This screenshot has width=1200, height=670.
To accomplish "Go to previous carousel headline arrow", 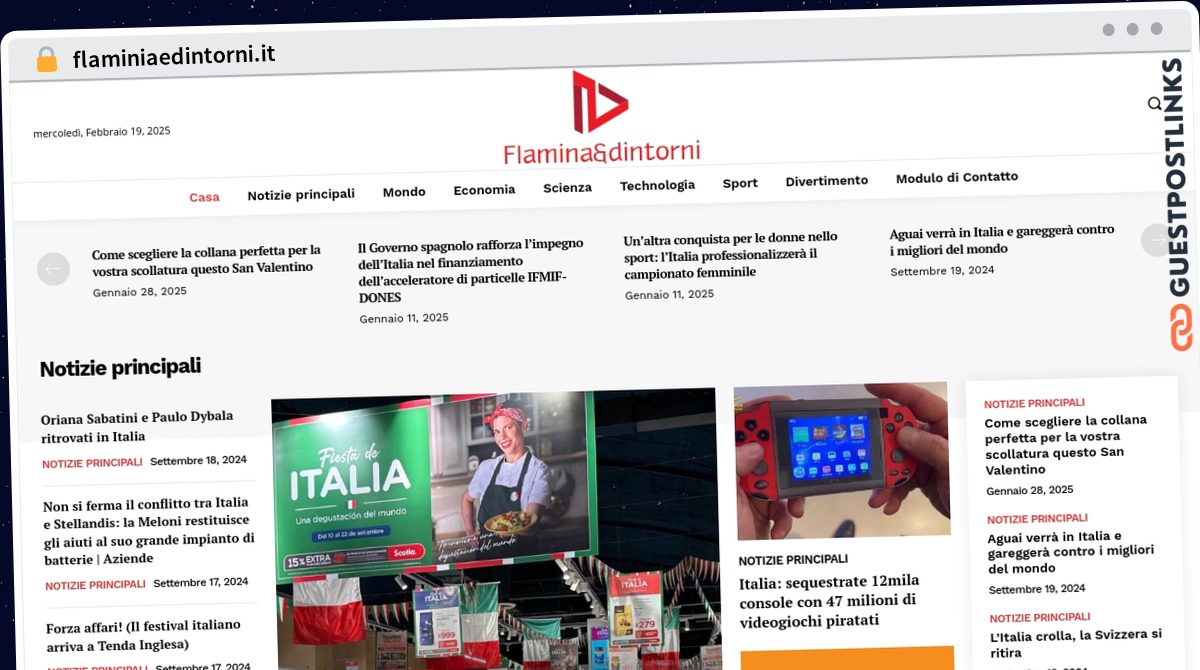I will [x=53, y=269].
